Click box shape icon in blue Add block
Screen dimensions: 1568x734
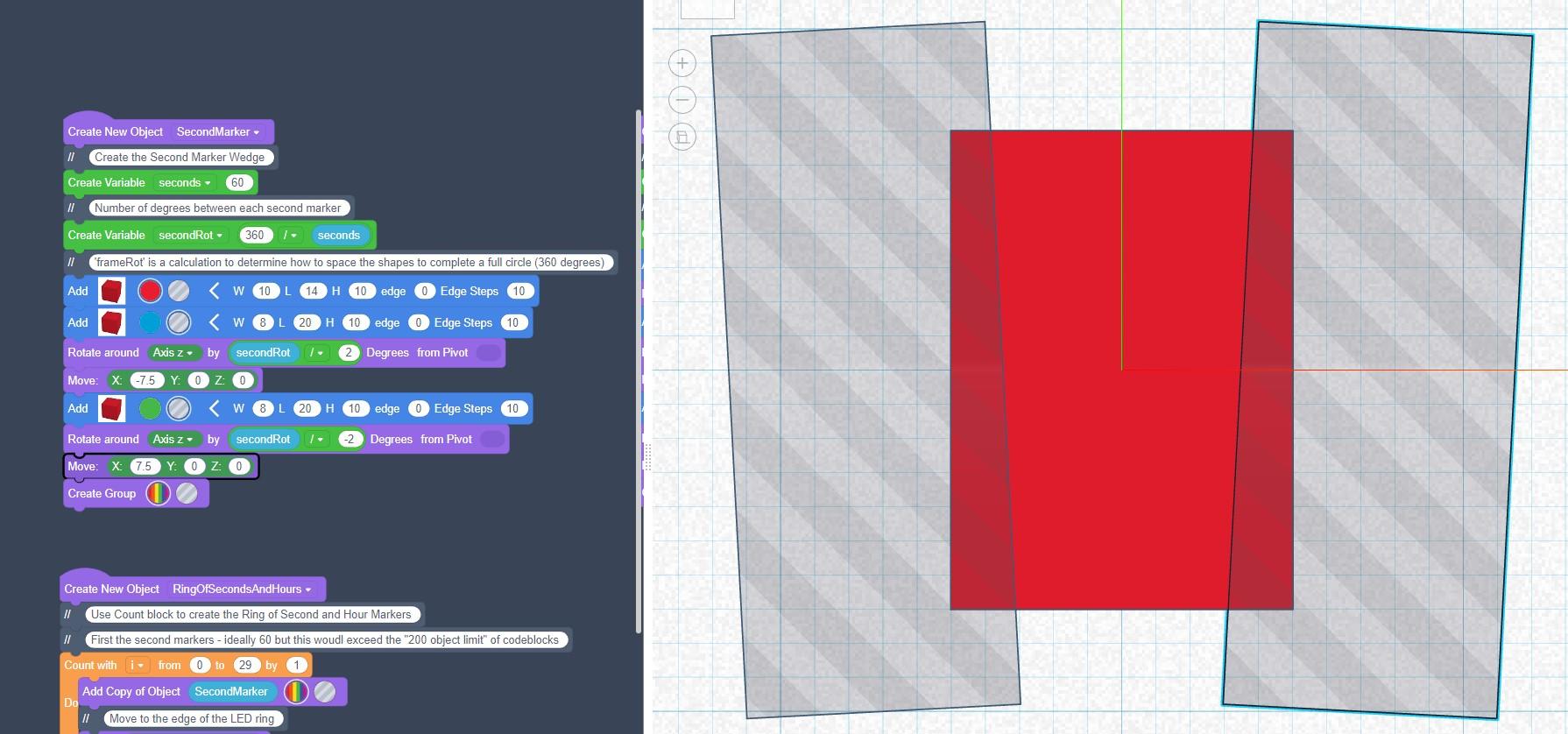(x=111, y=322)
